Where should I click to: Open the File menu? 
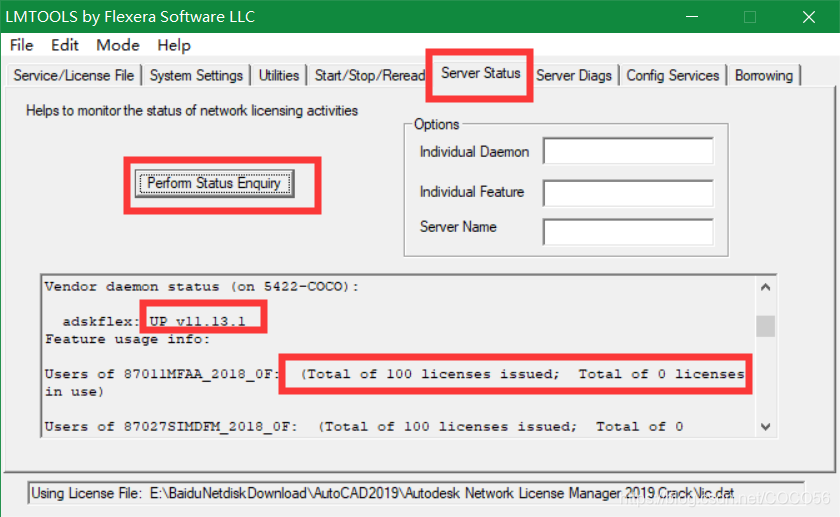pyautogui.click(x=21, y=45)
